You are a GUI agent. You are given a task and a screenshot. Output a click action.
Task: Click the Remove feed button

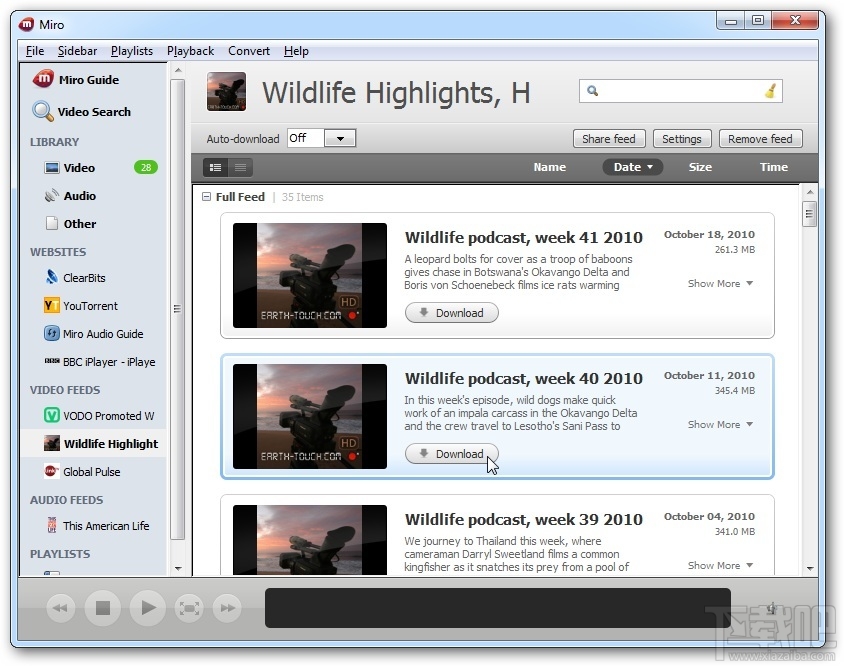point(760,139)
